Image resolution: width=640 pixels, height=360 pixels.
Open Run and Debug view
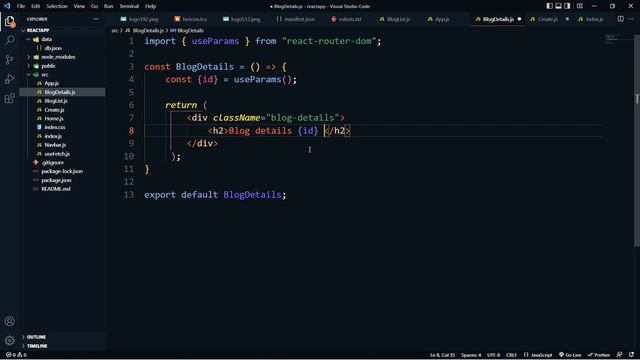(x=10, y=79)
